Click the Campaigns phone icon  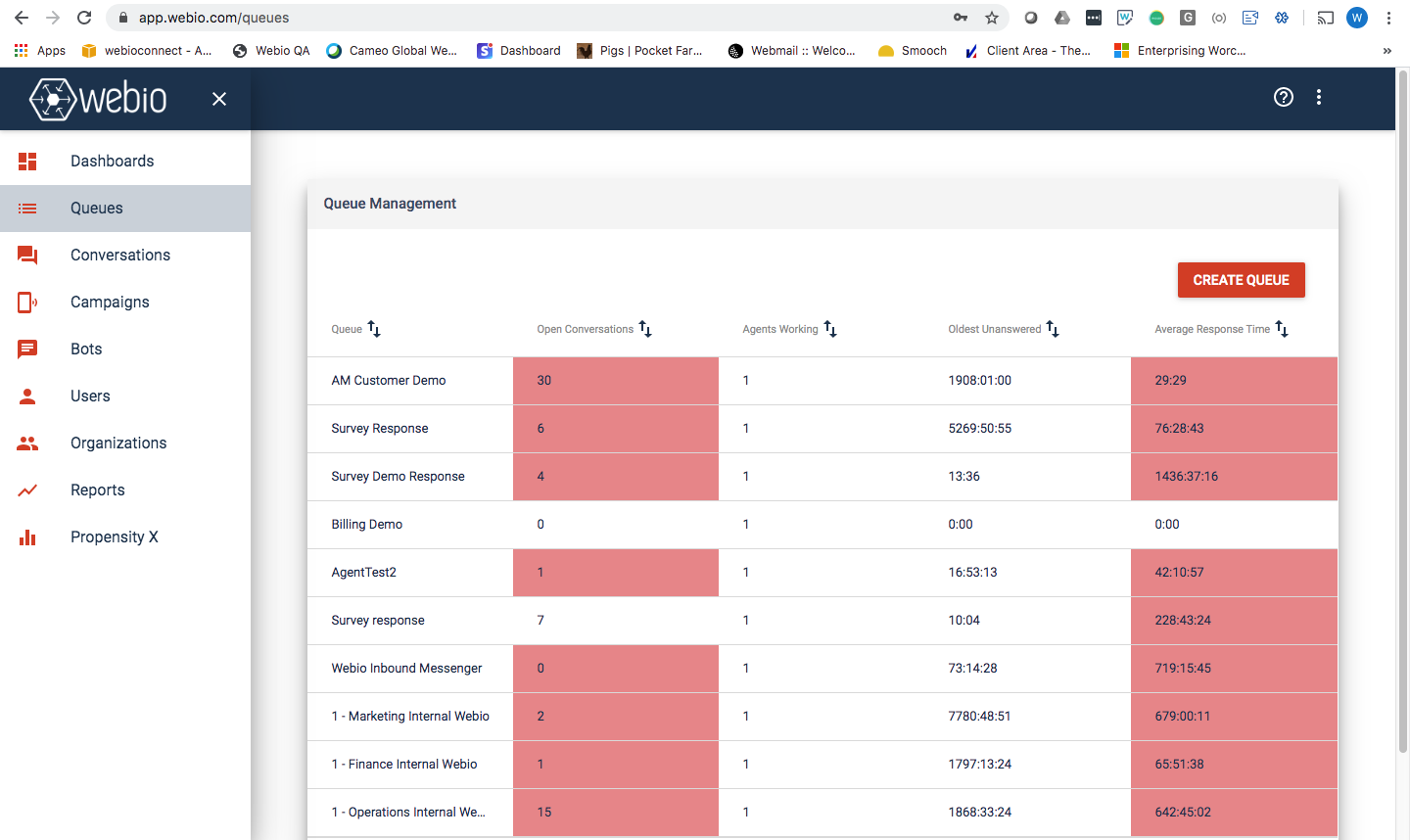click(x=27, y=303)
